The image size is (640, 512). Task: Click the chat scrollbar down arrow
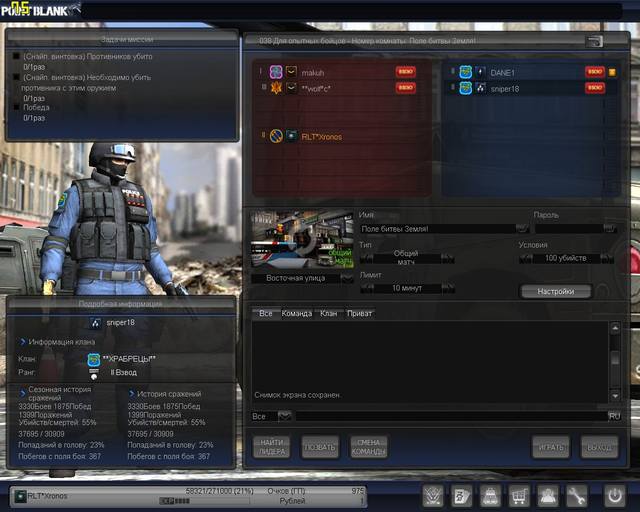[615, 396]
